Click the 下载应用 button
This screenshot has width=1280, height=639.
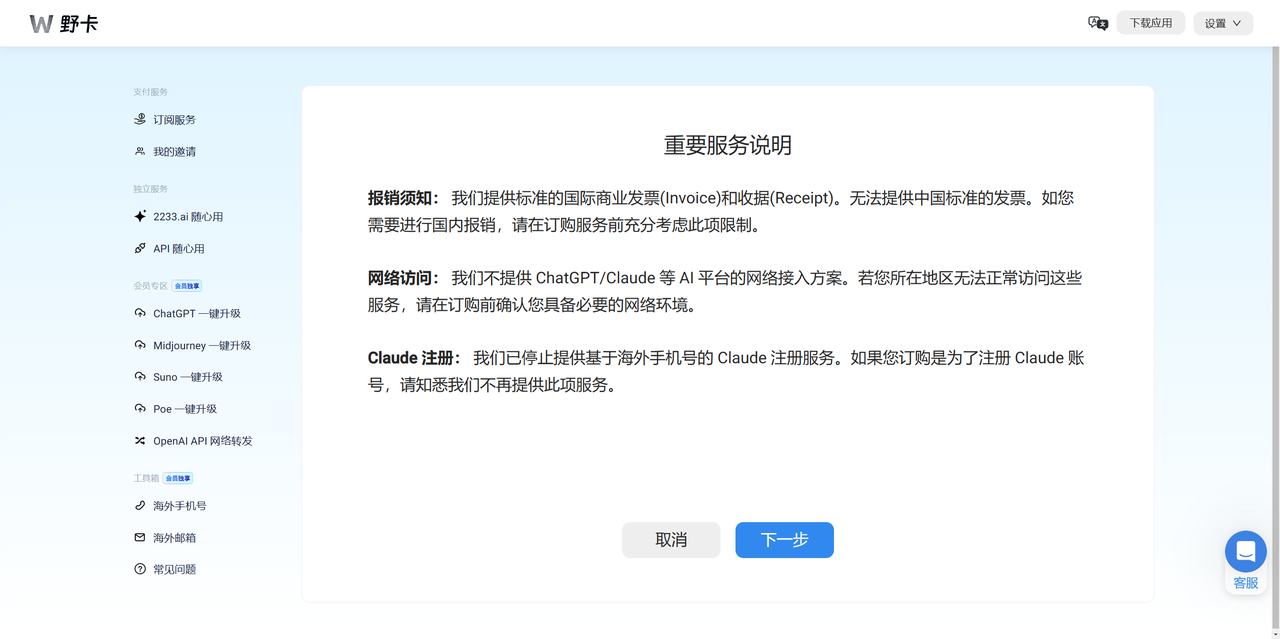pyautogui.click(x=1151, y=23)
